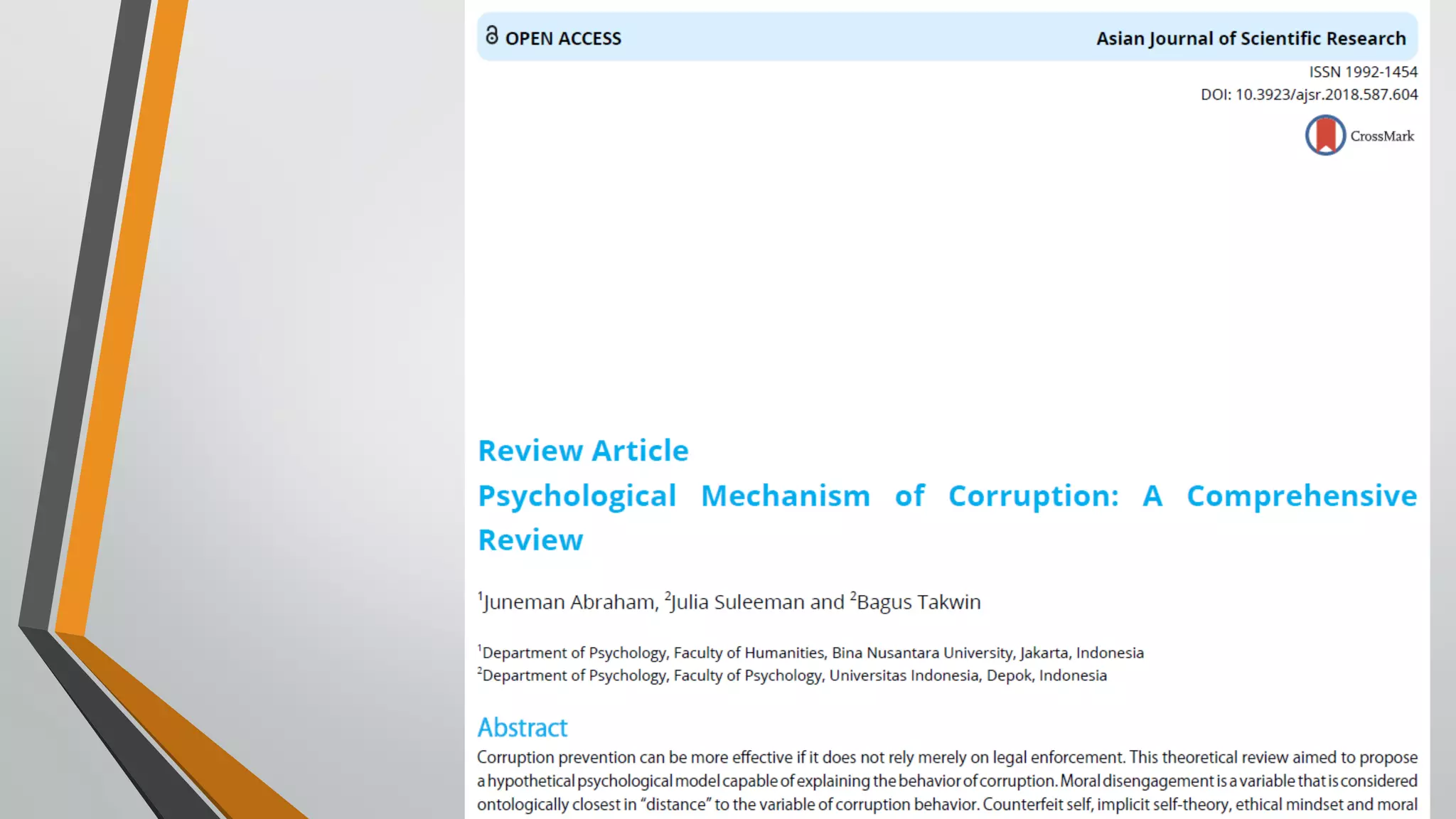Click author name Julia Suleeman
This screenshot has height=819, width=1456.
(x=737, y=602)
